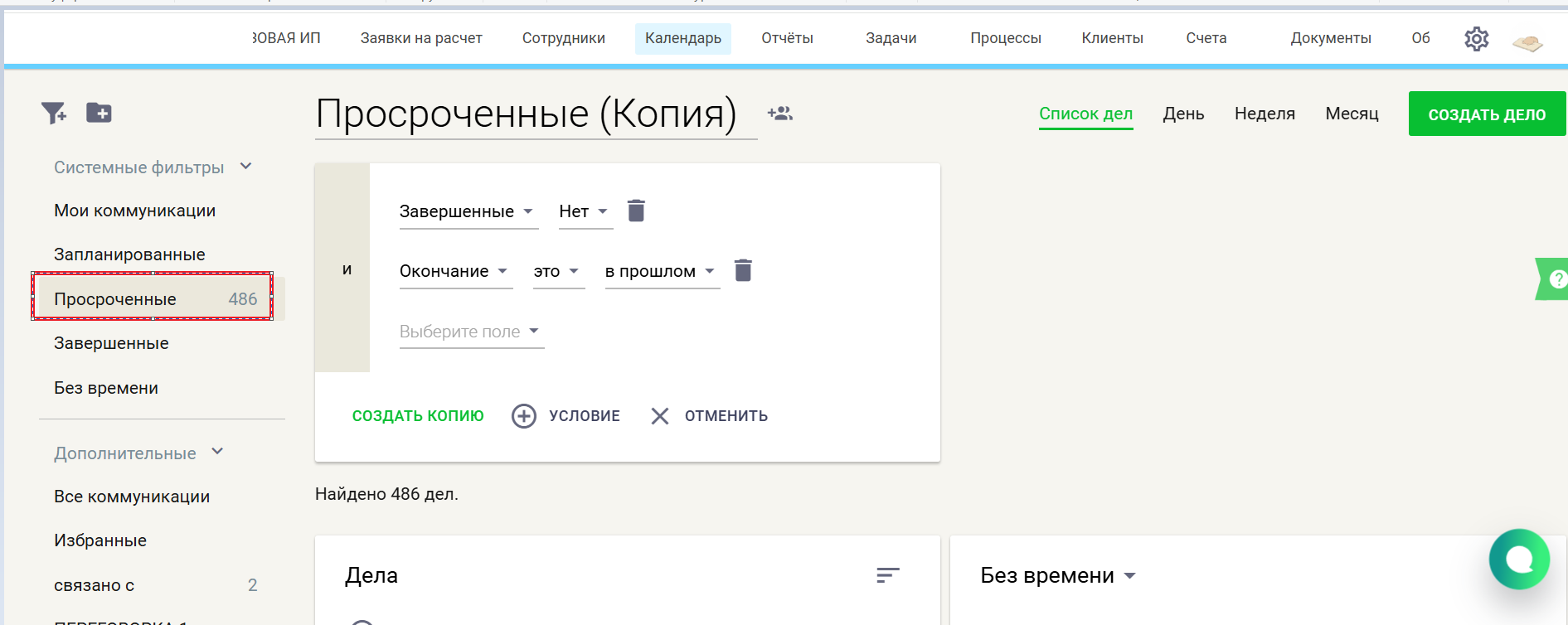Screen dimensions: 1568x625
Task: Collapse Дополнительные section
Action: (x=217, y=452)
